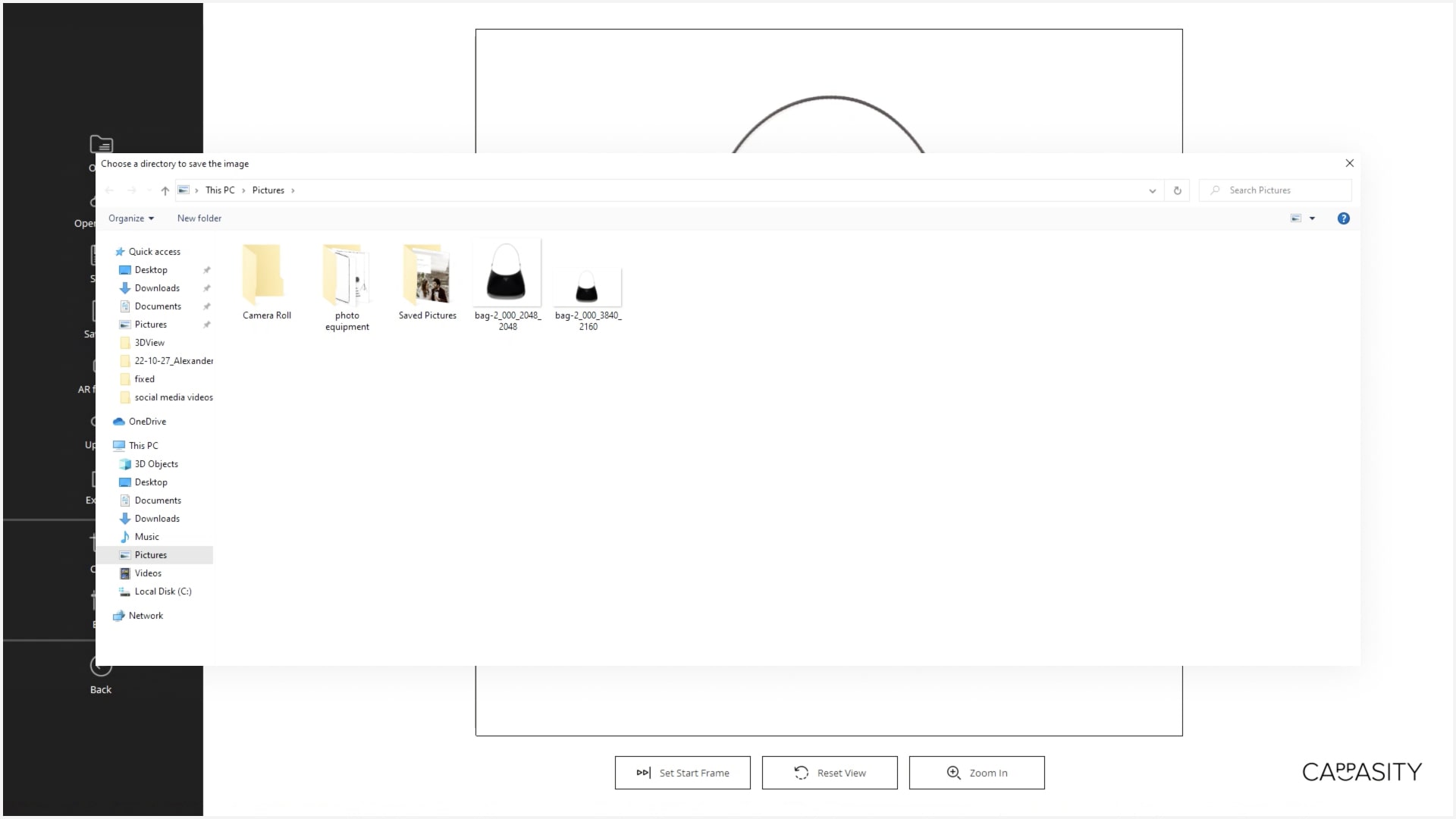Click Zoom In button
The height and width of the screenshot is (819, 1456).
click(977, 773)
